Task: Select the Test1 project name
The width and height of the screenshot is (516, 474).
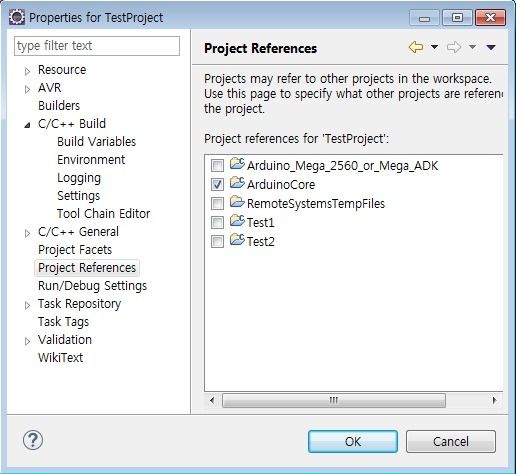Action: coord(260,222)
